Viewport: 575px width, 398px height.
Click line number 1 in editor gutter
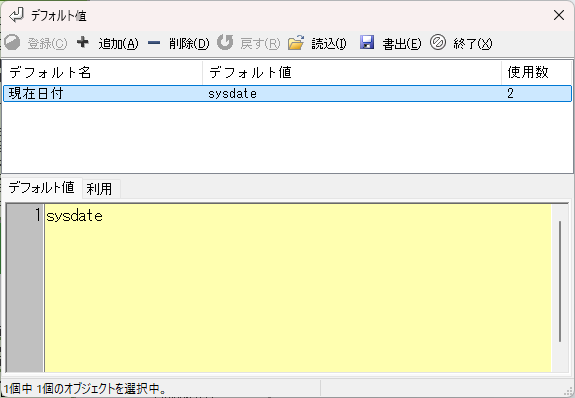(37, 215)
